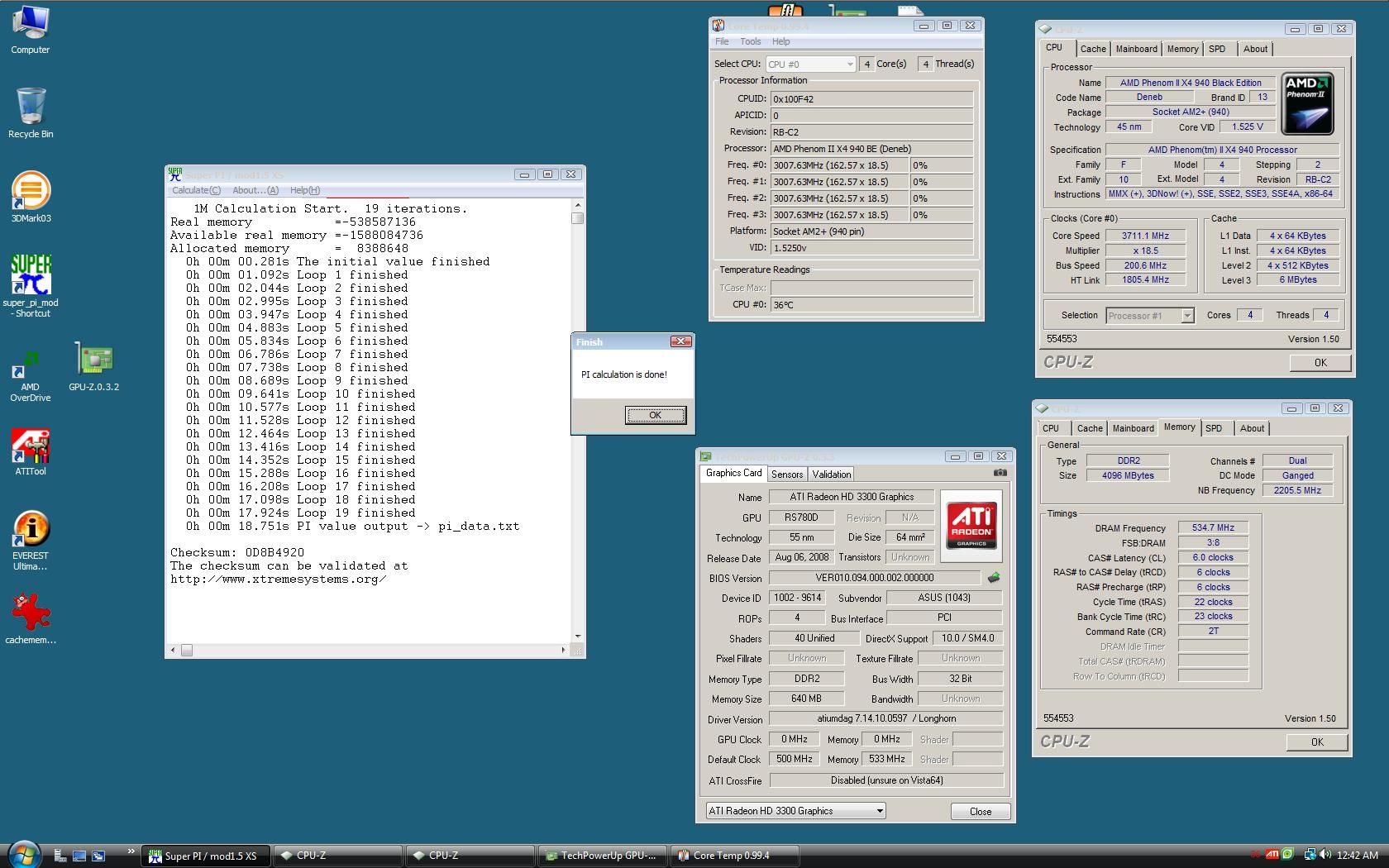Select the Cache tab in the upper CPU-Z
Screen dimensions: 1389x868
click(x=1093, y=50)
